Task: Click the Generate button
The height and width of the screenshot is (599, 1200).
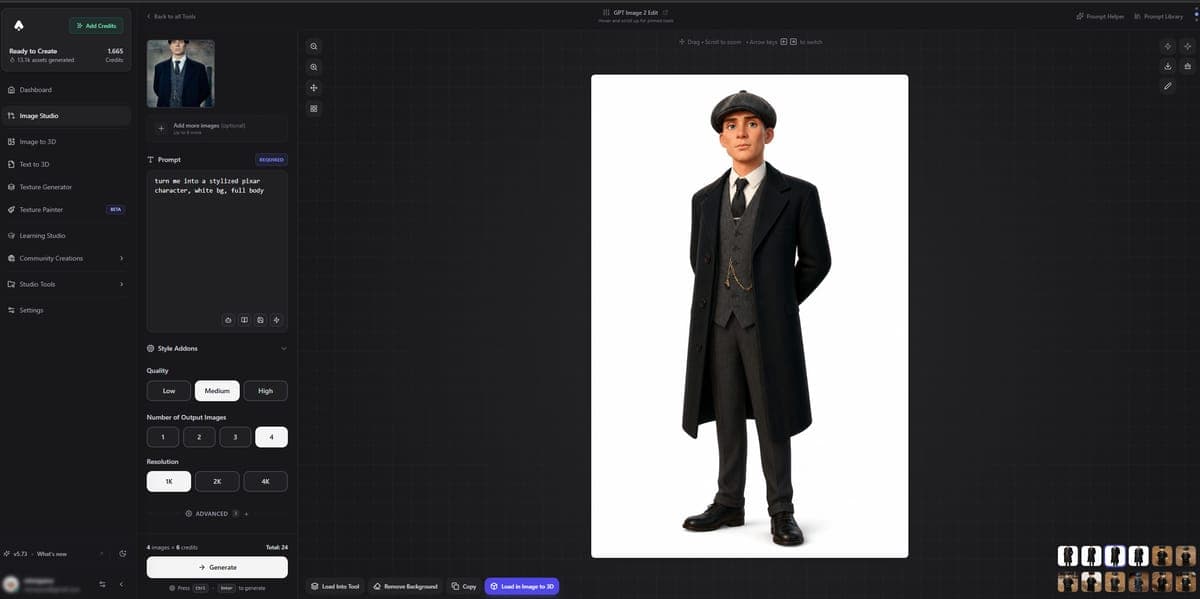Action: (x=217, y=567)
